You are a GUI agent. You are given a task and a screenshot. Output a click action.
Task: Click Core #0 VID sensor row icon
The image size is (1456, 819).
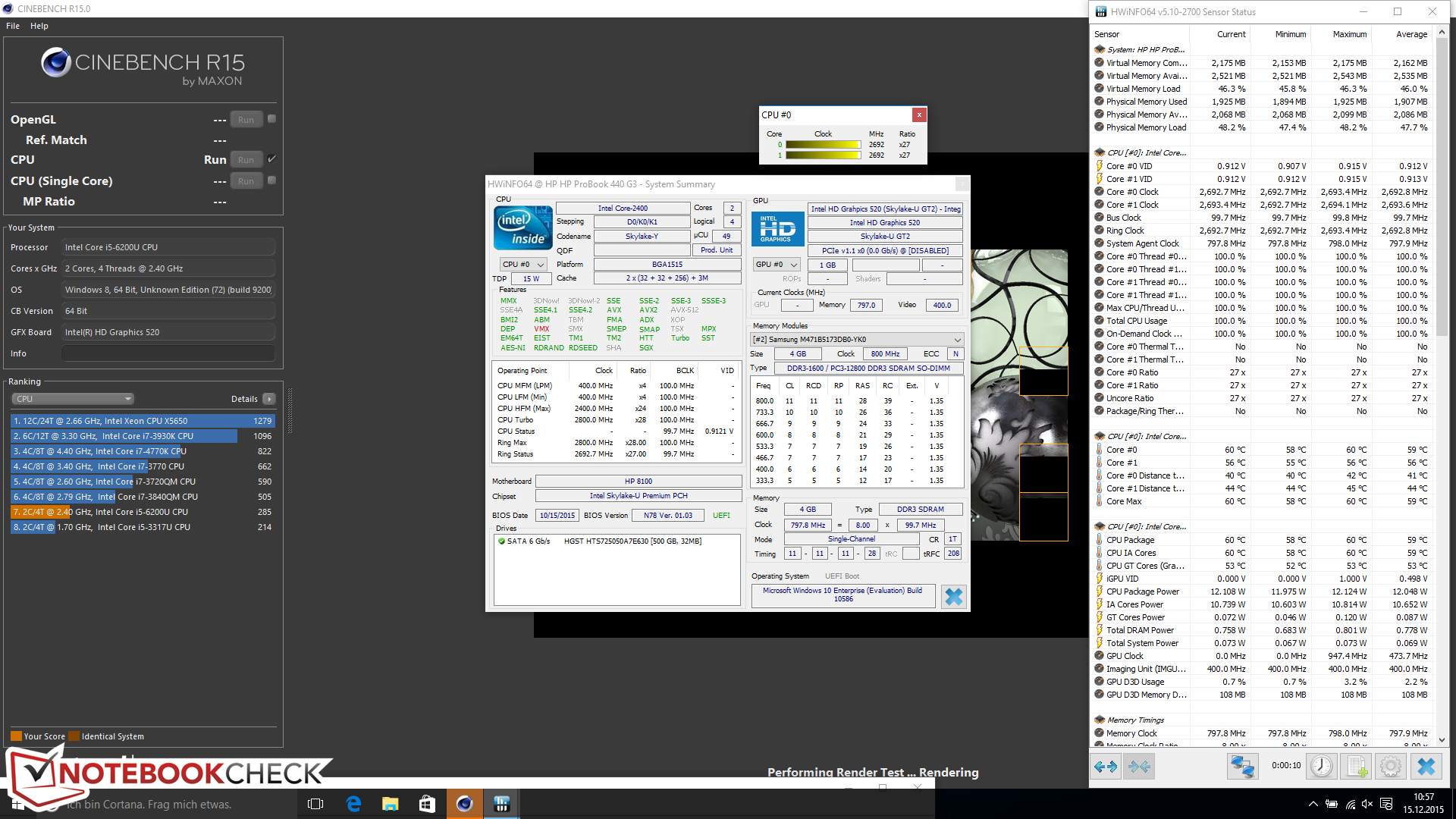1100,166
